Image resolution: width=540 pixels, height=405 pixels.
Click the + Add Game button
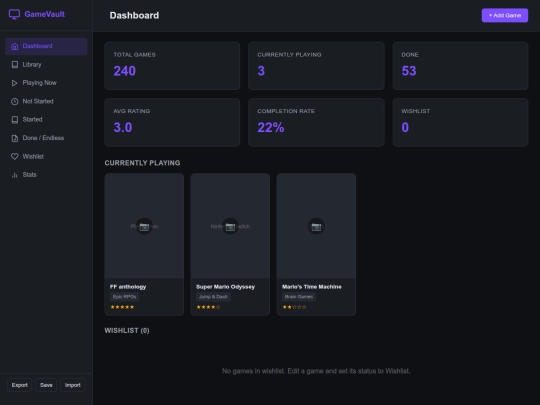(505, 15)
